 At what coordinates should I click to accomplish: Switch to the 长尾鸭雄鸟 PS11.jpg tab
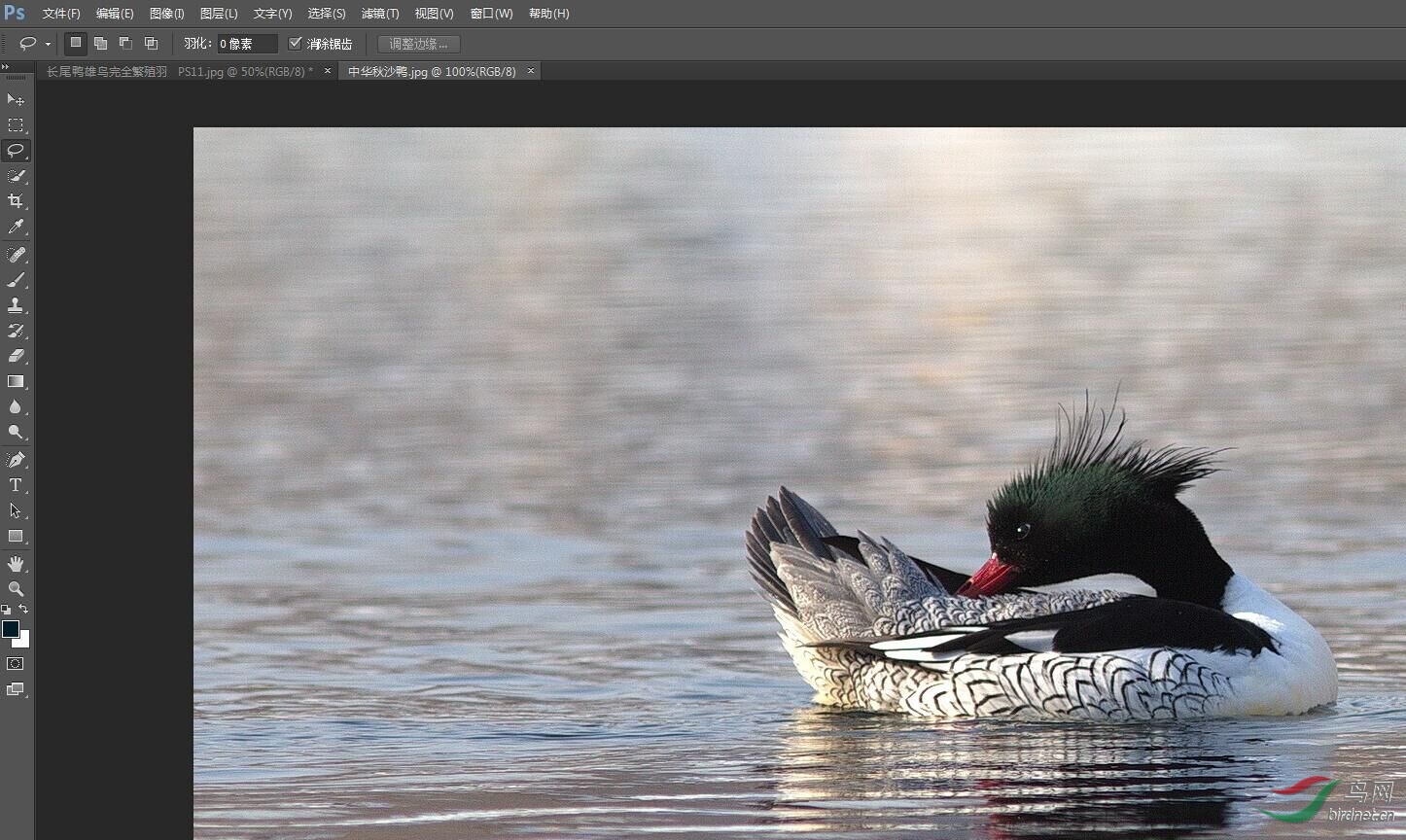click(180, 72)
